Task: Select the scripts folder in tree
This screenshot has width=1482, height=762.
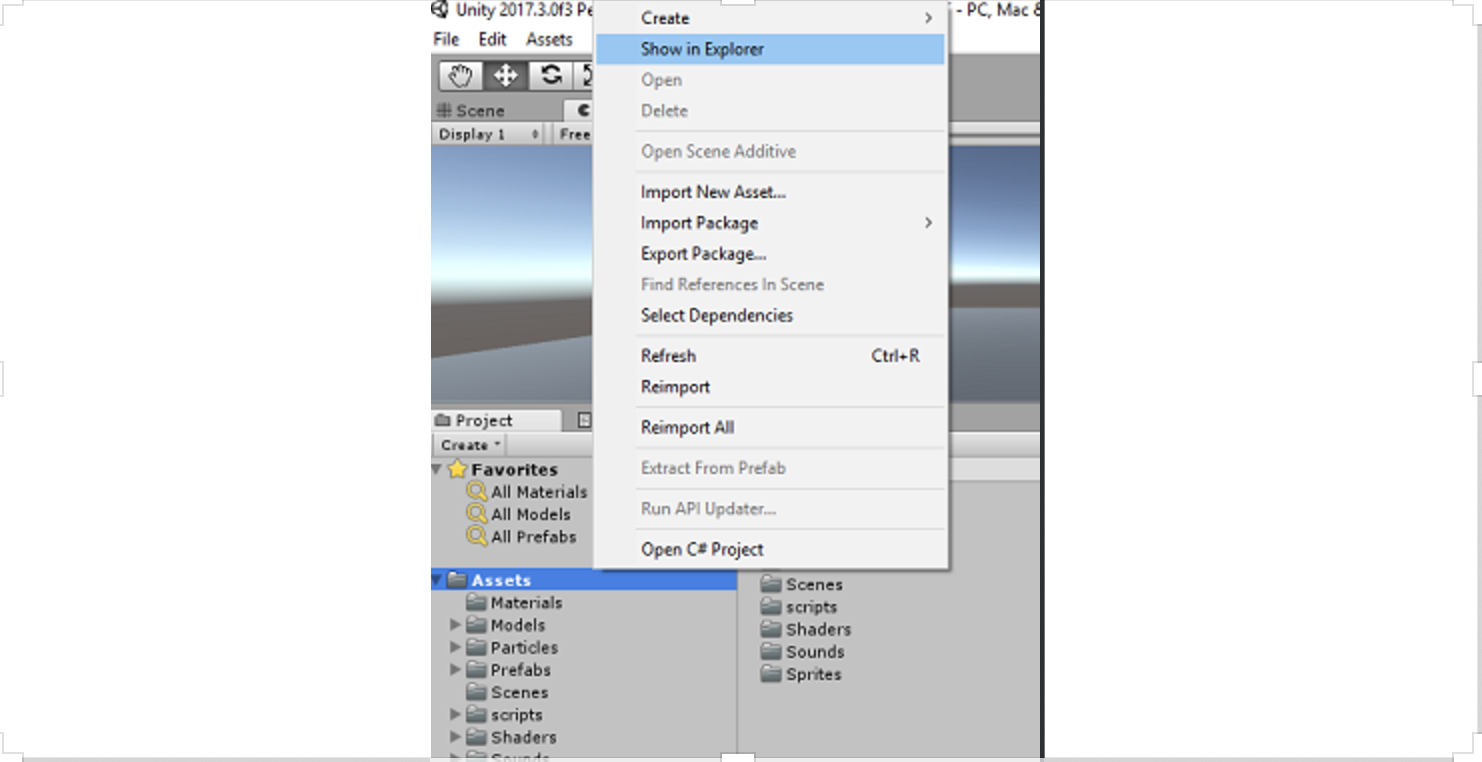Action: [x=516, y=715]
